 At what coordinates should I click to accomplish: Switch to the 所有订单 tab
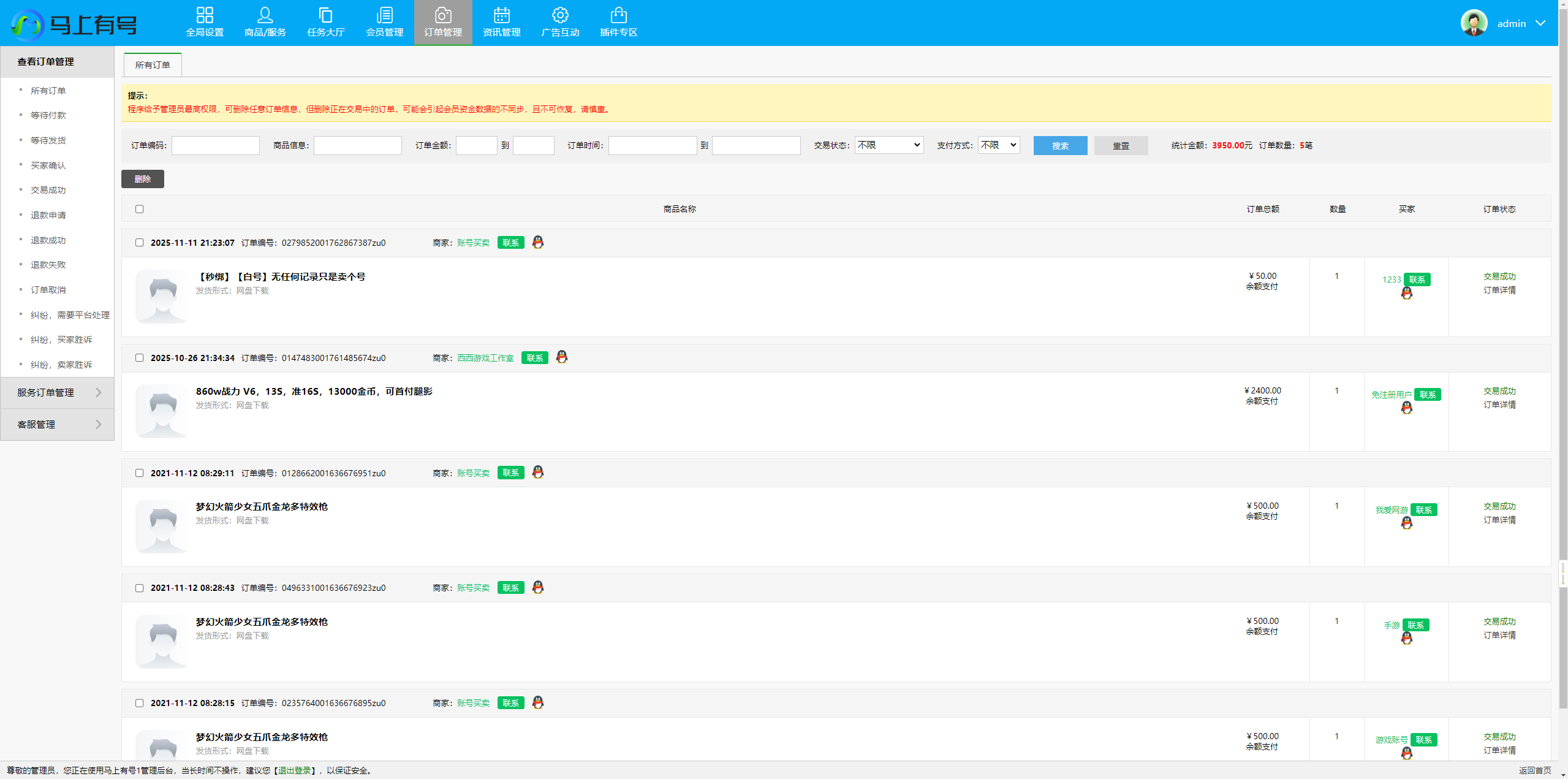point(153,65)
